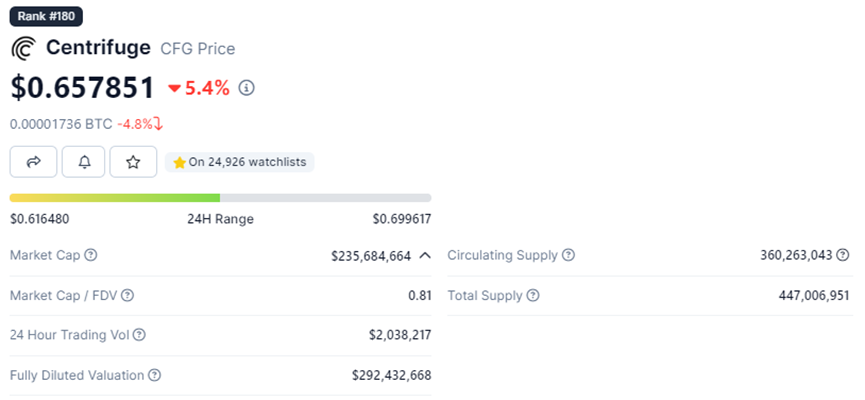Image resolution: width=865 pixels, height=400 pixels.
Task: Click the red down-triangle before 5.4%
Action: tap(175, 88)
